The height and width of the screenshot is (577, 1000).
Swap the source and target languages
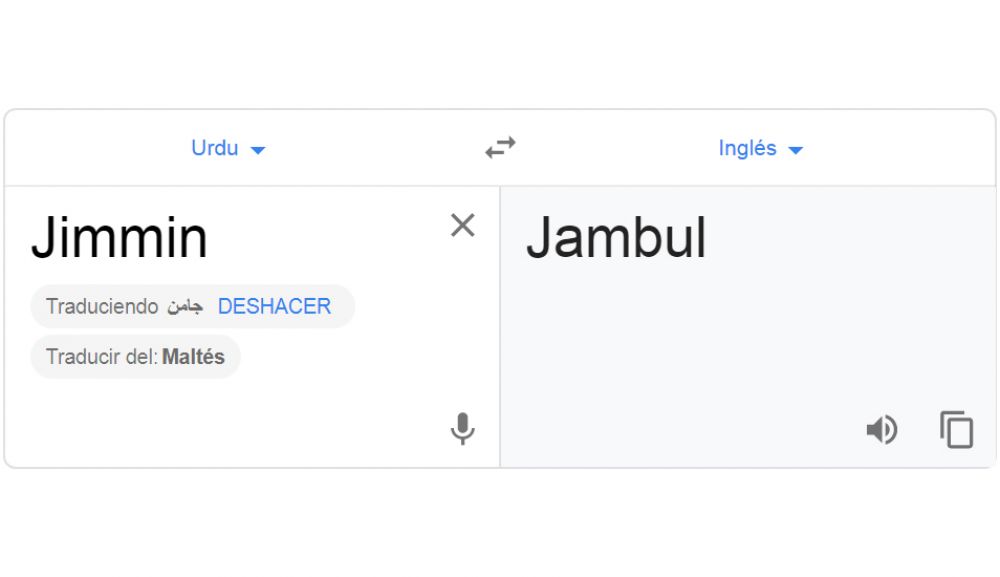pyautogui.click(x=500, y=148)
